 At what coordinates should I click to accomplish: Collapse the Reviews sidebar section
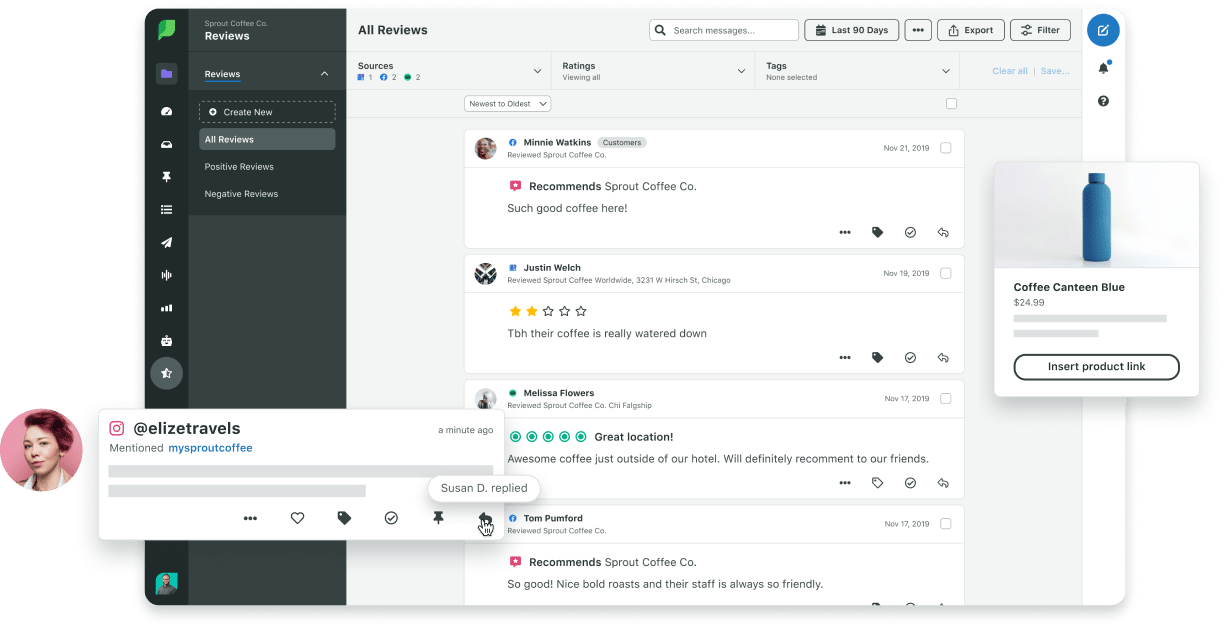pyautogui.click(x=324, y=74)
